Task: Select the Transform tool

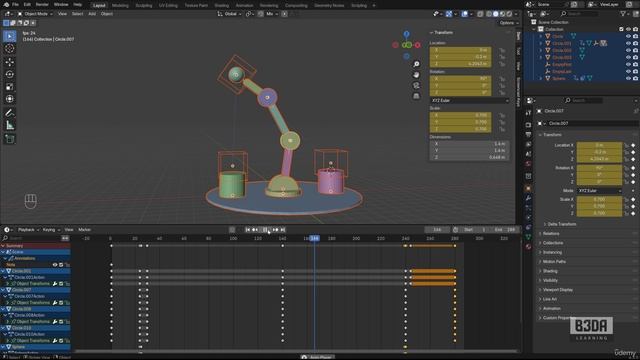Action: 9,99
